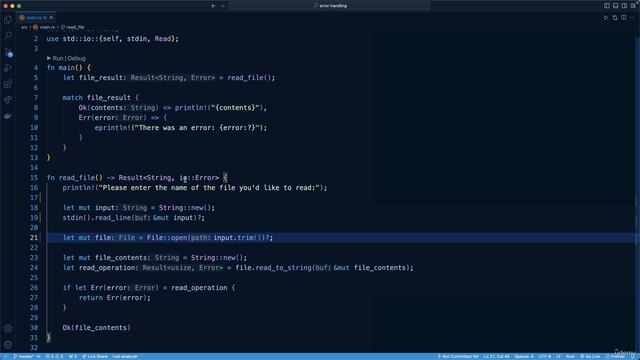Viewport: 640px width, 360px height.
Task: Click 'return Err(error);' on line 27
Action: (x=115, y=298)
